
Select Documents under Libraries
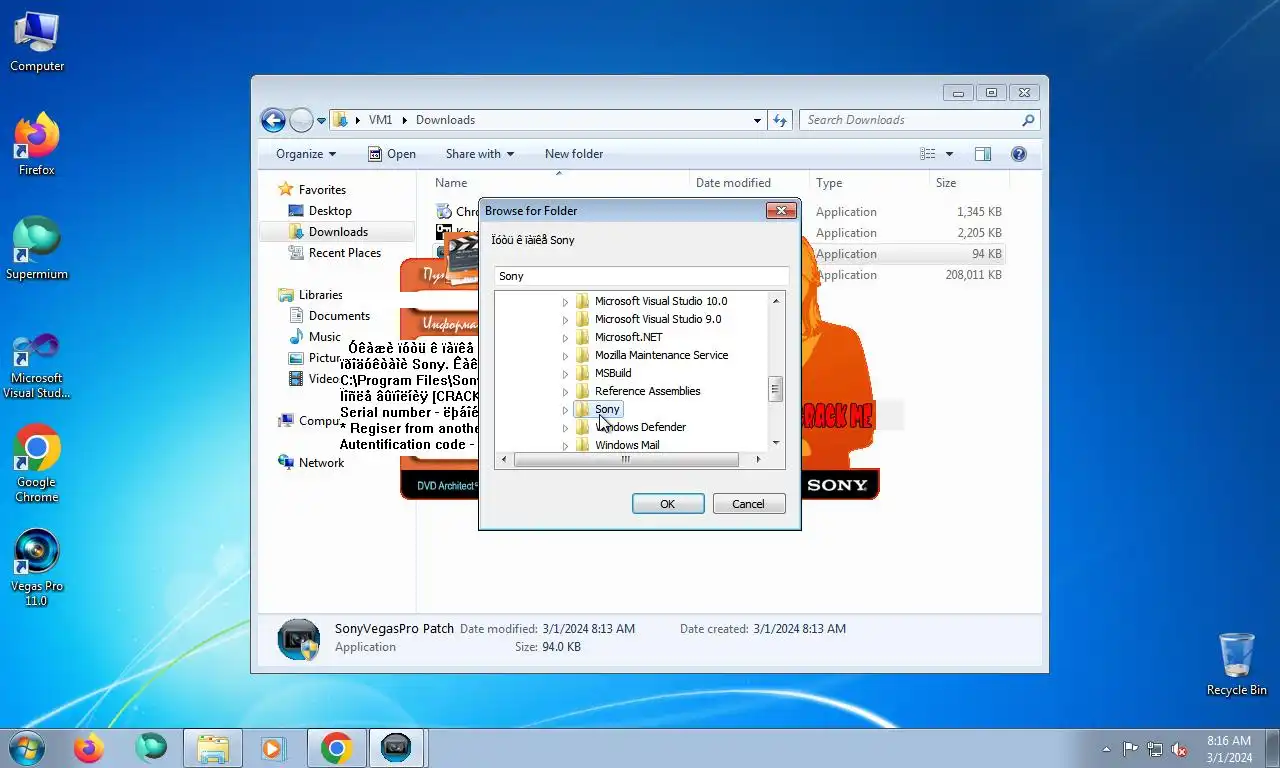click(x=339, y=316)
